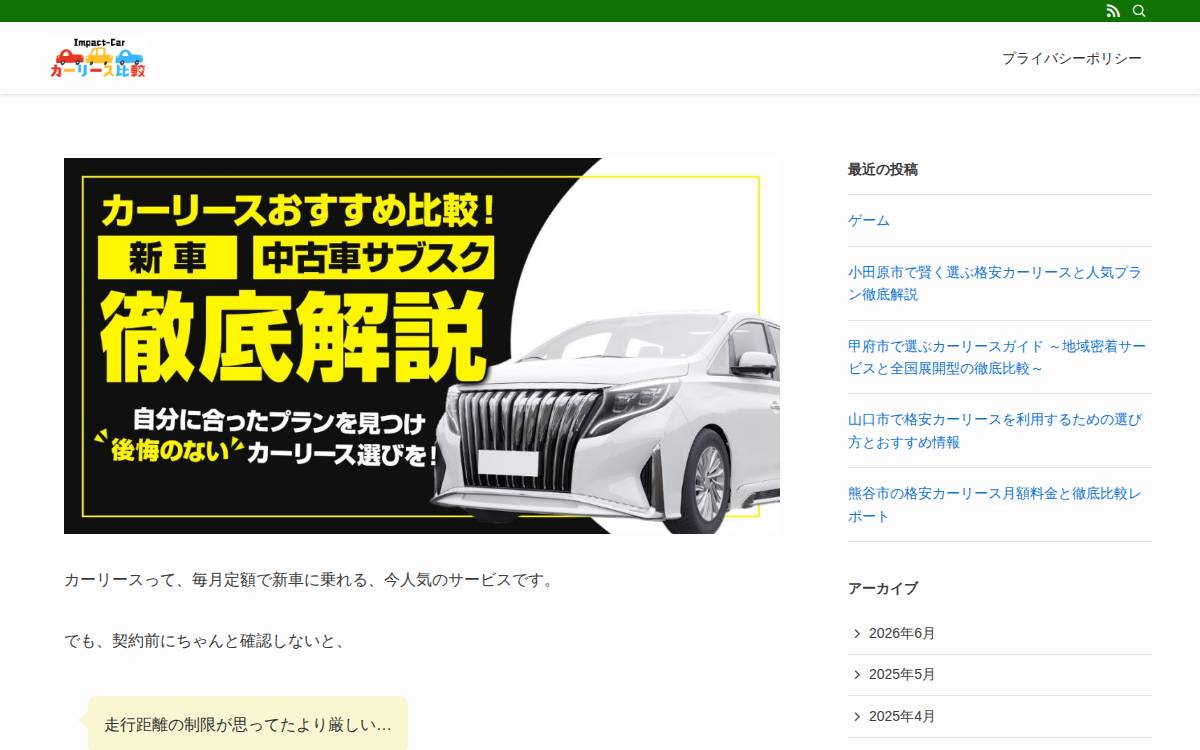Click chevron beside 2026年6月
This screenshot has width=1200, height=750.
pyautogui.click(x=857, y=633)
